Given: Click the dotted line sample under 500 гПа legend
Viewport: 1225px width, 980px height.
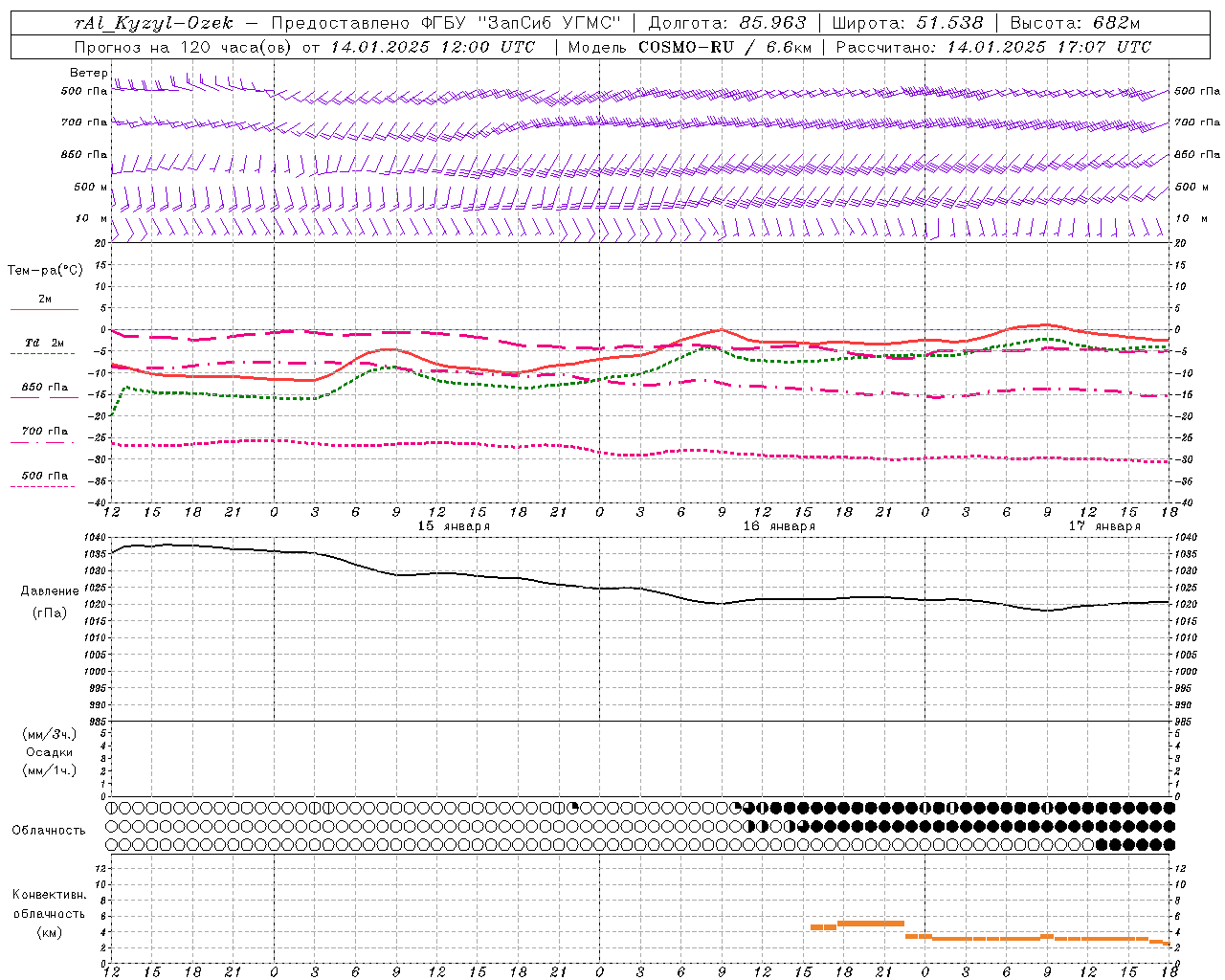Looking at the screenshot, I should pos(44,486).
